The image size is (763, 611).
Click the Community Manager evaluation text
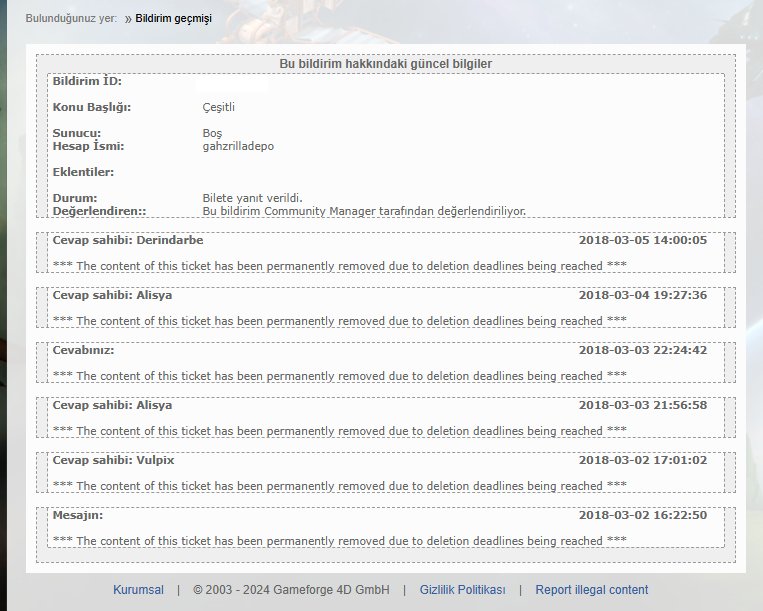pyautogui.click(x=364, y=211)
